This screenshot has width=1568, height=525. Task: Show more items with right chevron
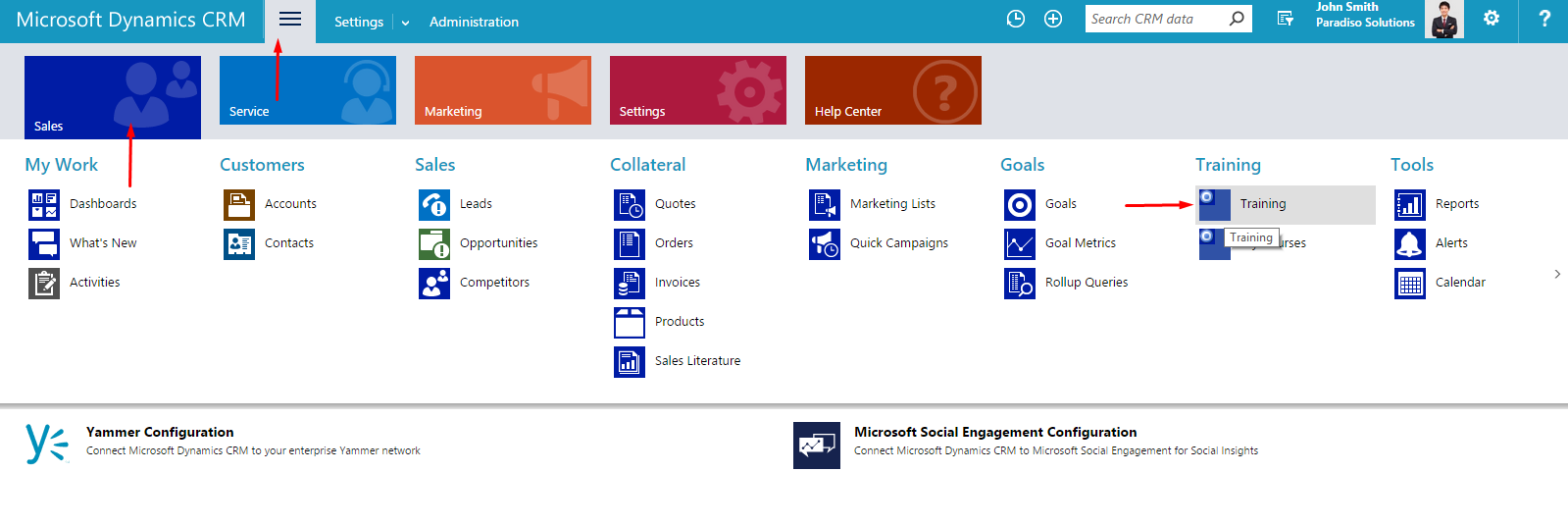coord(1557,274)
